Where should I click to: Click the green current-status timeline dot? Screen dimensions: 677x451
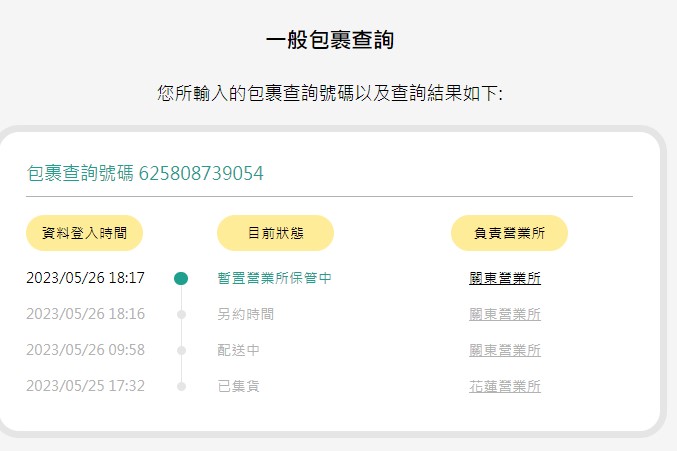pyautogui.click(x=181, y=278)
